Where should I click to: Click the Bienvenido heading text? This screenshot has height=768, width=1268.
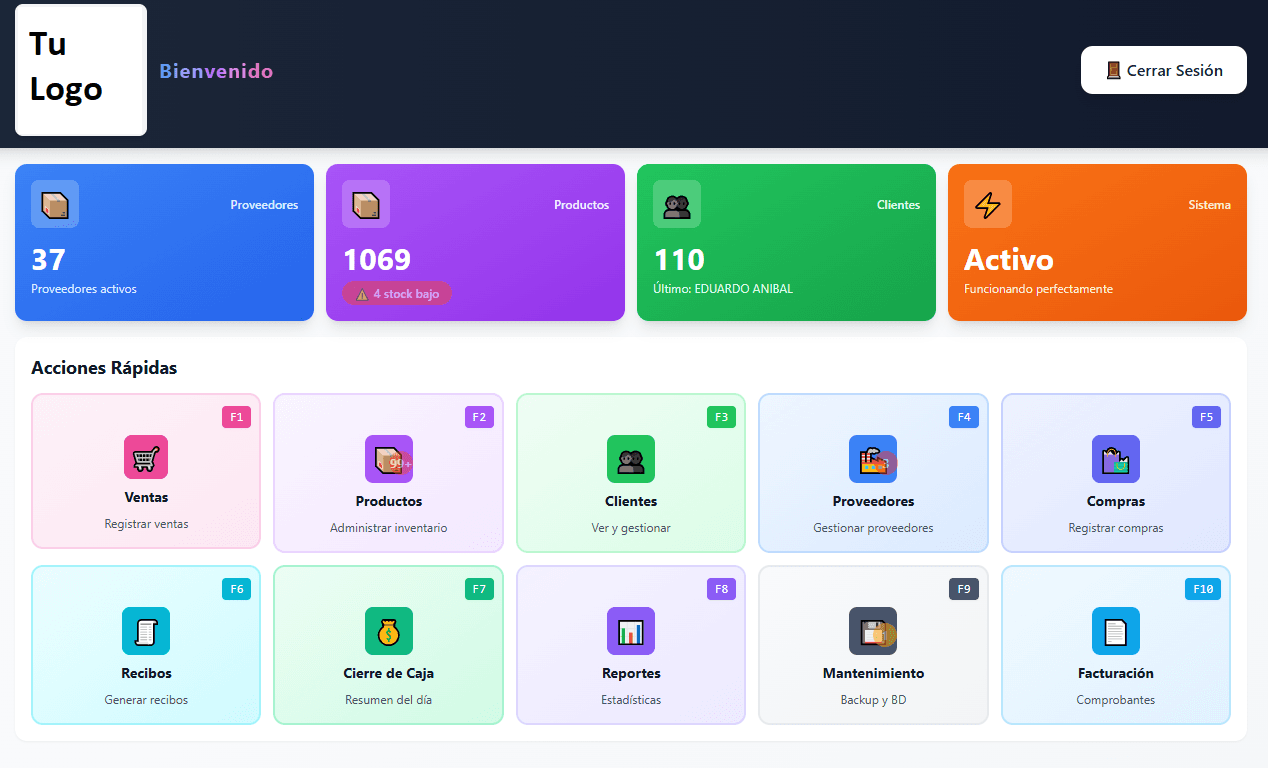(216, 71)
